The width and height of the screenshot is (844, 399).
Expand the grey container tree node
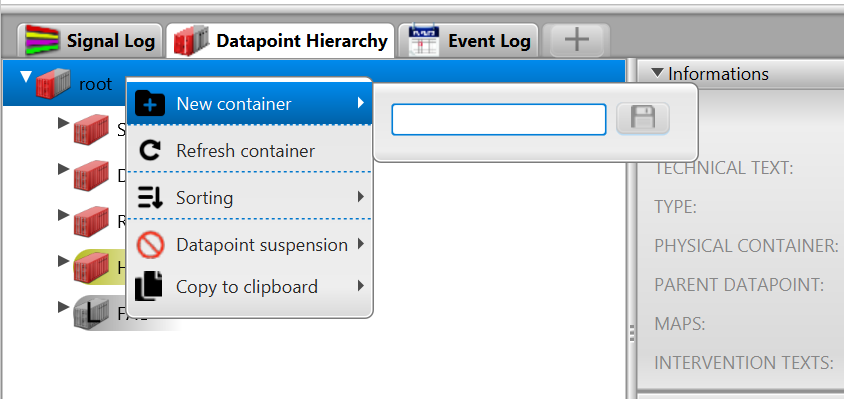pos(64,307)
